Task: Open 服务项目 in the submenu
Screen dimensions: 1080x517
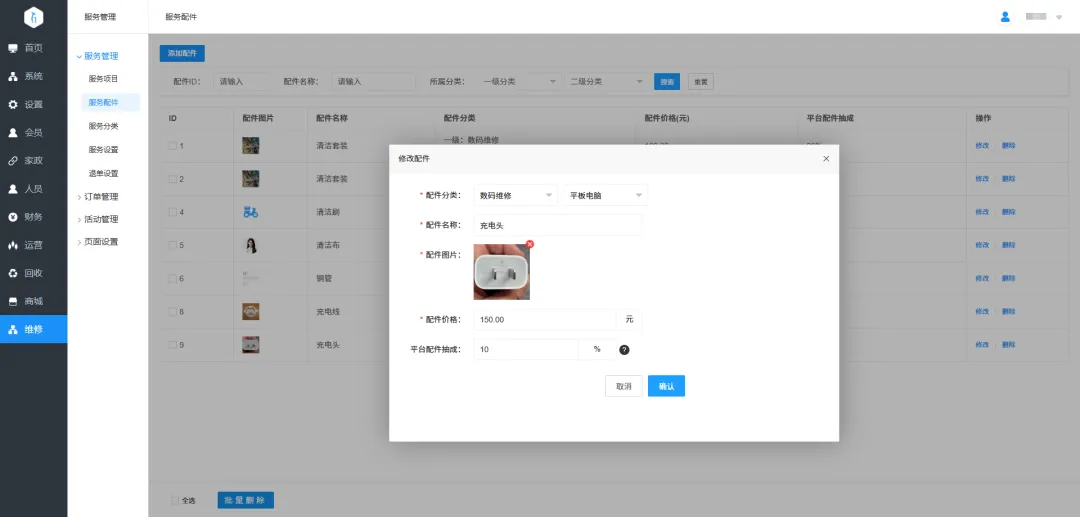Action: (x=104, y=78)
